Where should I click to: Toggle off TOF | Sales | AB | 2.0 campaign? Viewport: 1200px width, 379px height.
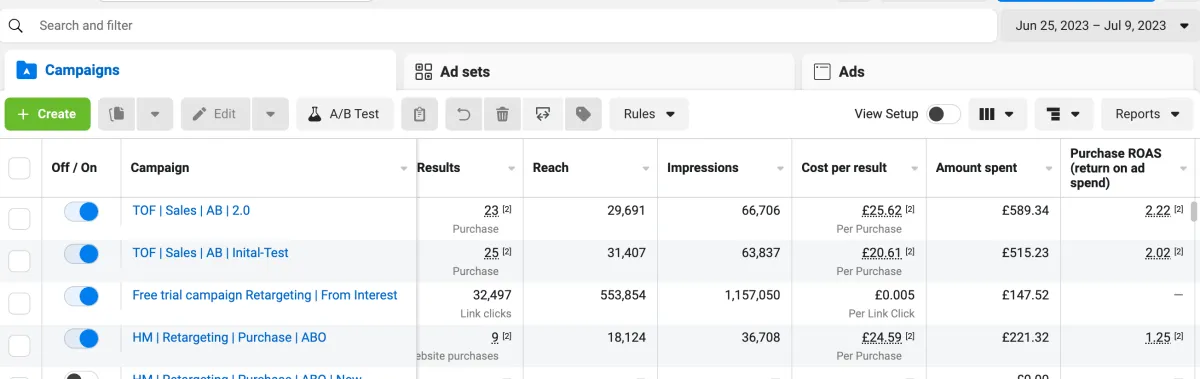(81, 211)
